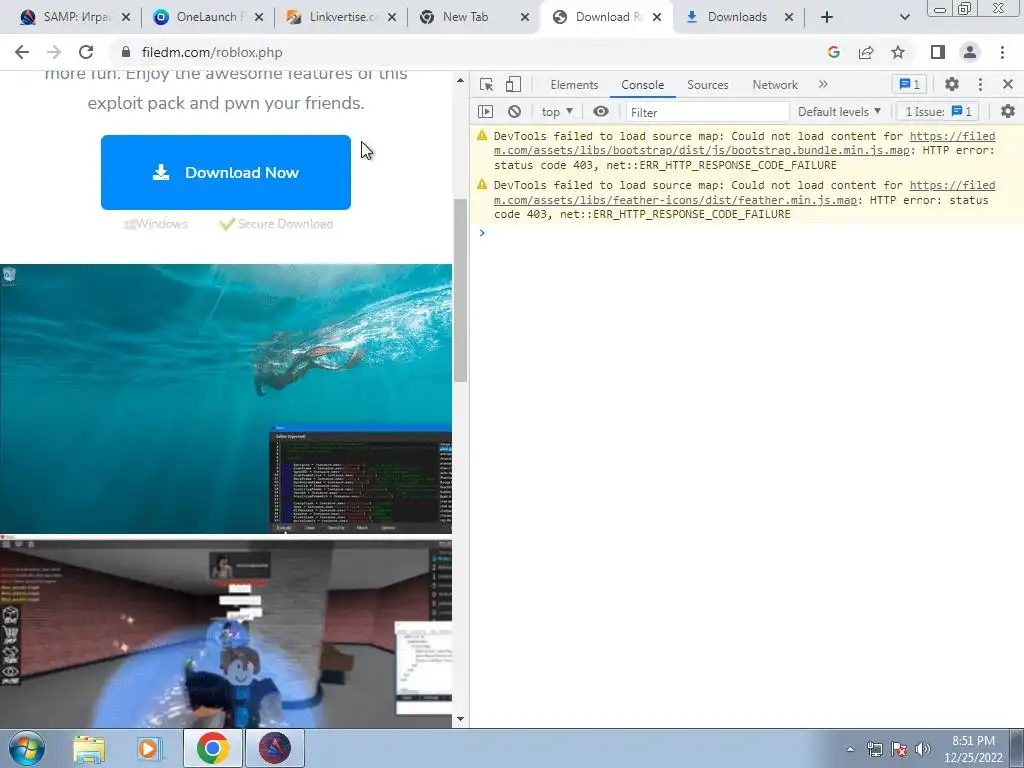
Task: Create a live expression with eye icon
Action: click(x=601, y=112)
